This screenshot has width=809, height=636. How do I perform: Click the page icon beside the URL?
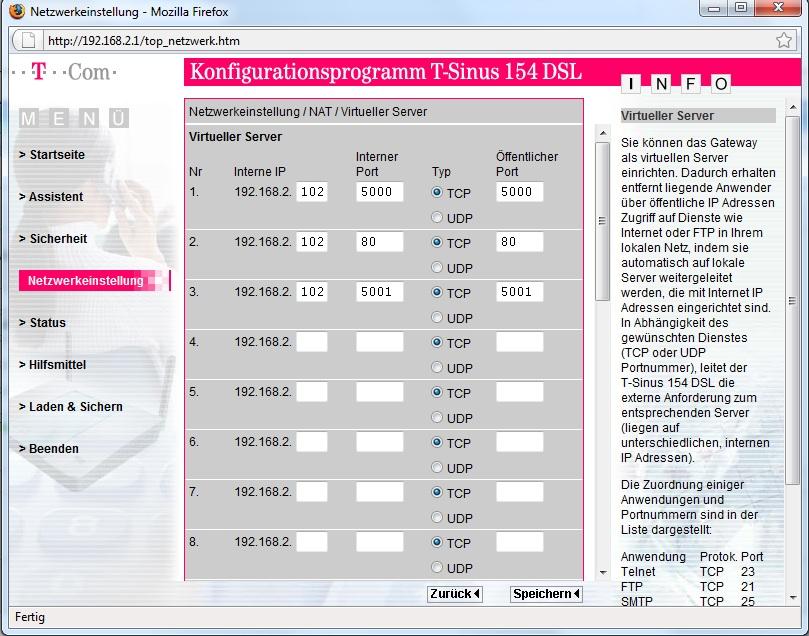(x=28, y=41)
